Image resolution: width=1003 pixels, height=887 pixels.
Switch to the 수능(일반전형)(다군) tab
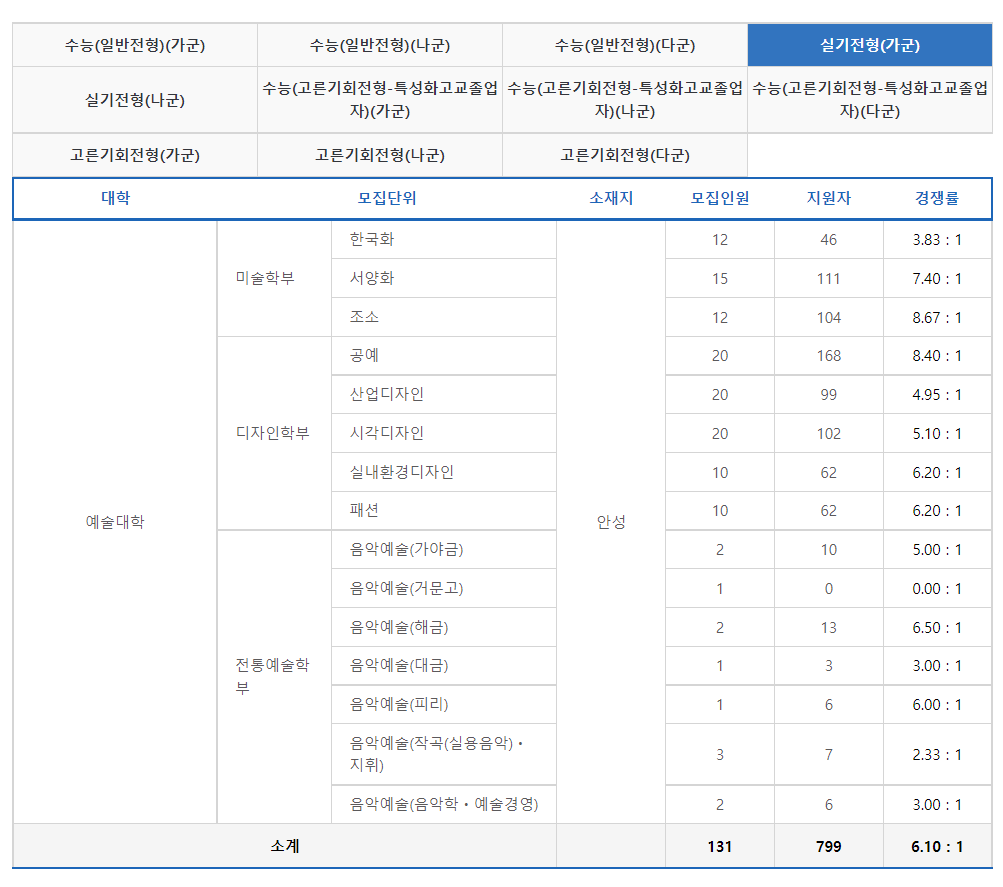click(624, 44)
